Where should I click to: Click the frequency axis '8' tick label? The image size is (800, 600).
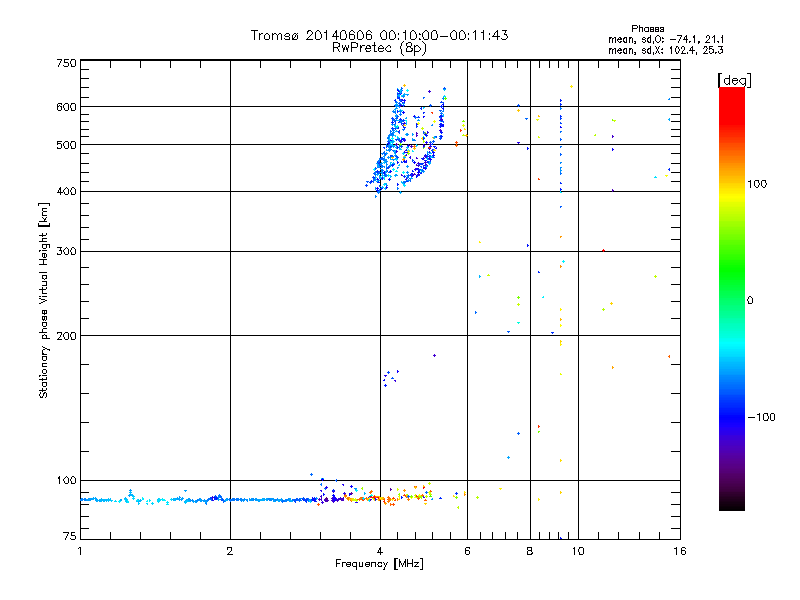530,551
